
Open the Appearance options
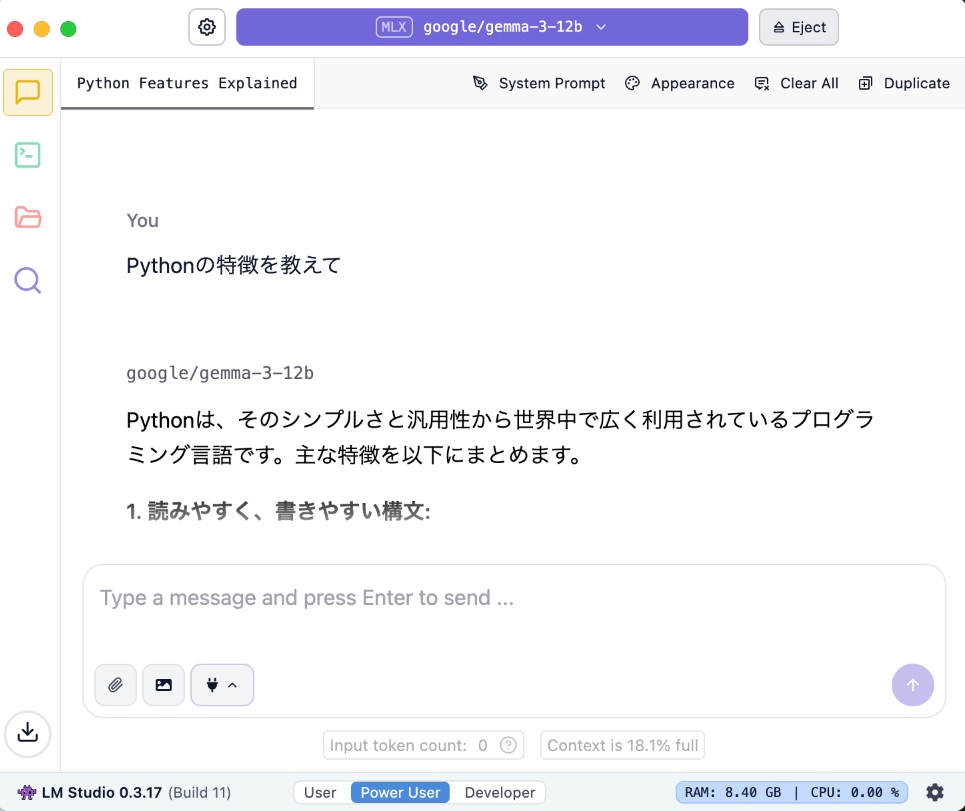(x=680, y=83)
